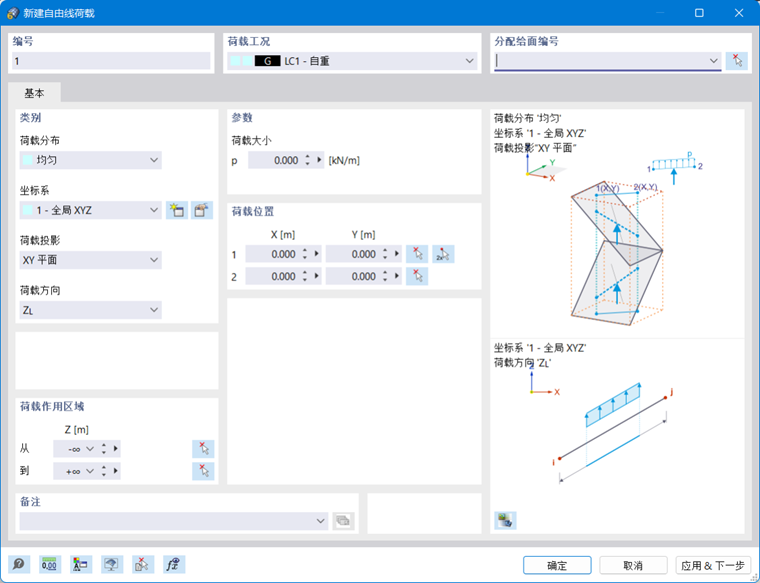Click the stepper arrows of point 1 X
The height and width of the screenshot is (583, 760).
click(305, 254)
